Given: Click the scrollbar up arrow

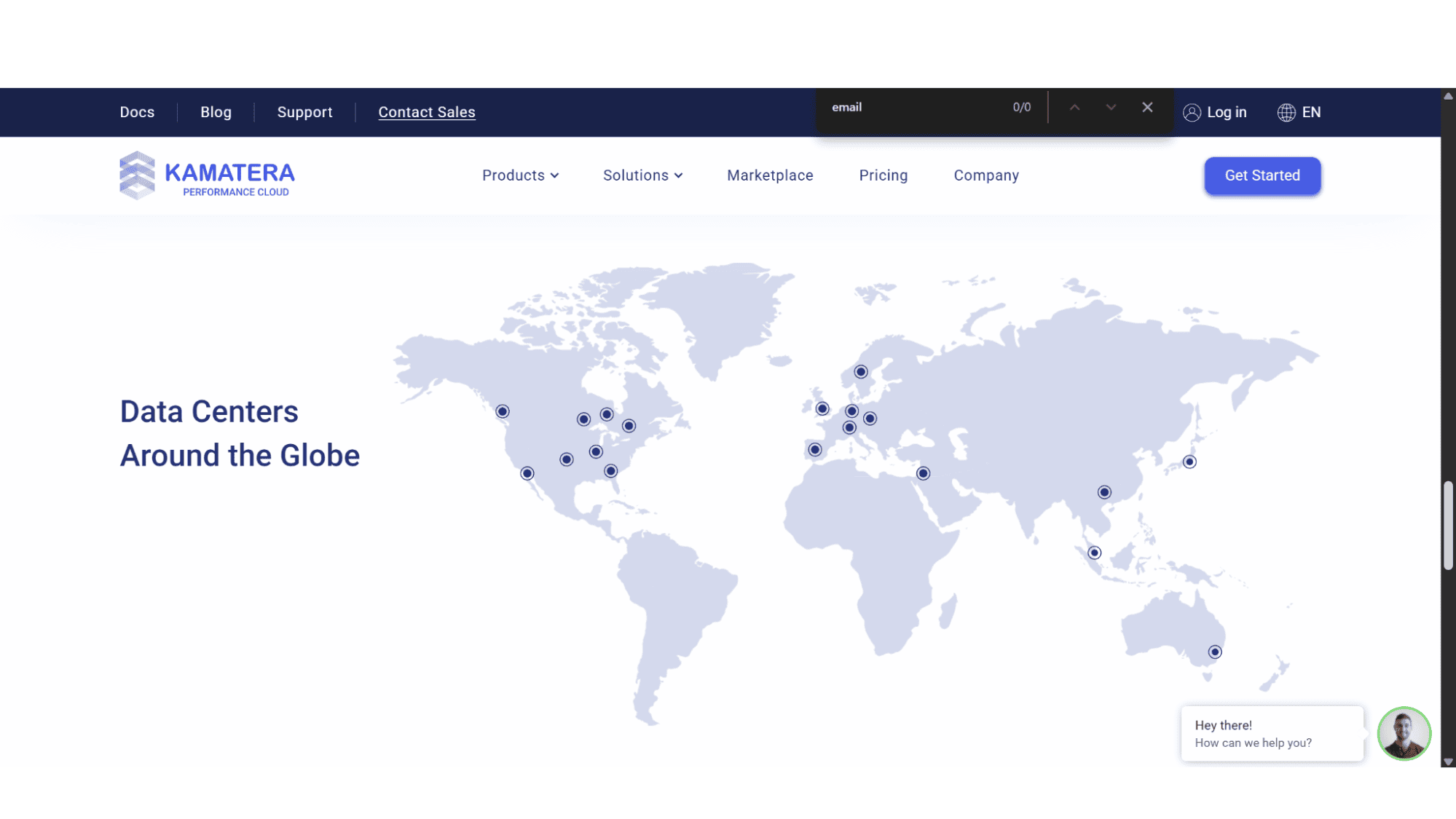Looking at the screenshot, I should point(1448,96).
